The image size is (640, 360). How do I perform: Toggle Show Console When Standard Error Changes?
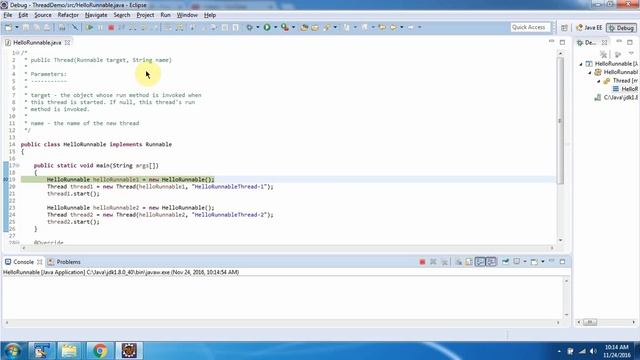pyautogui.click(x=491, y=262)
